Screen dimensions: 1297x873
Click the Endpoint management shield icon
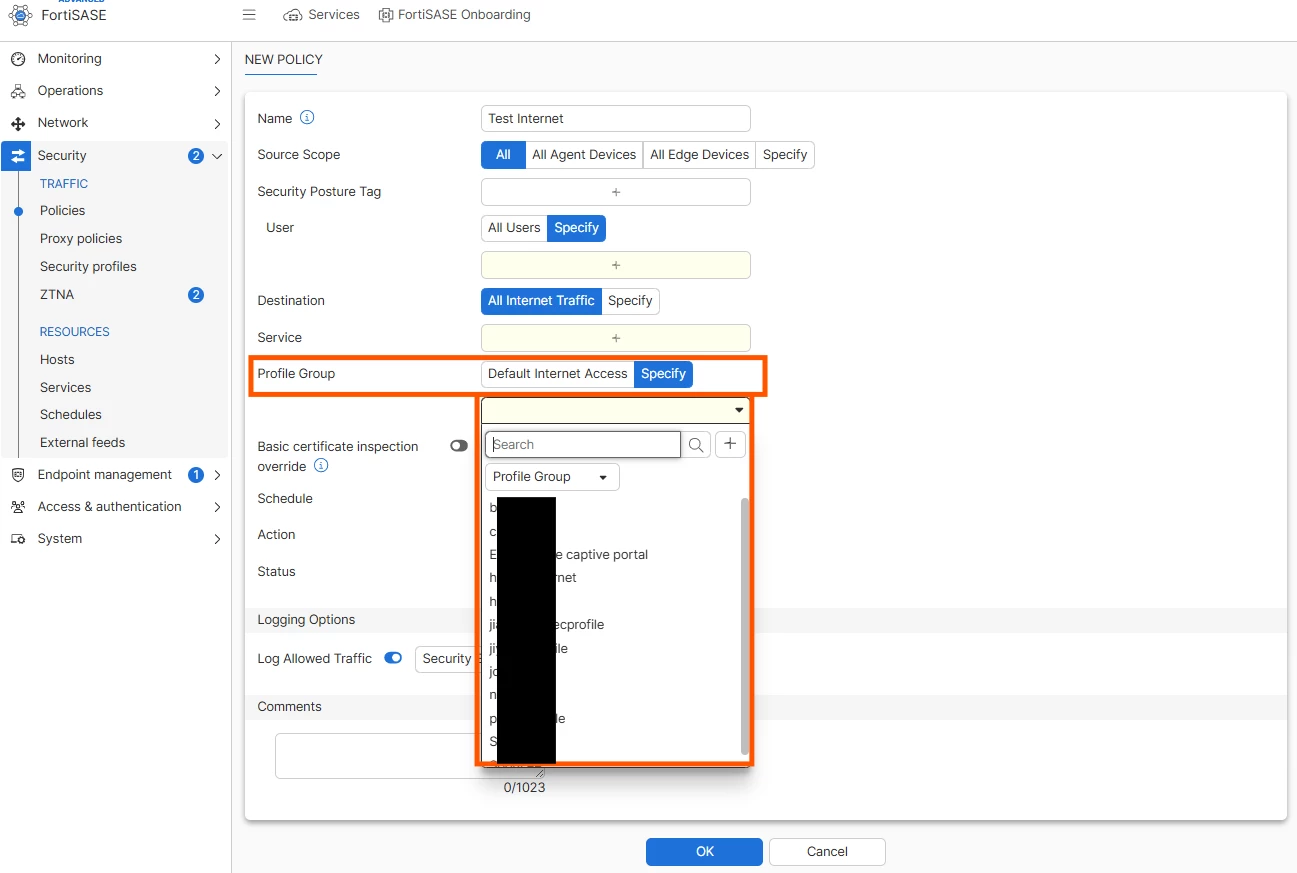pyautogui.click(x=18, y=475)
